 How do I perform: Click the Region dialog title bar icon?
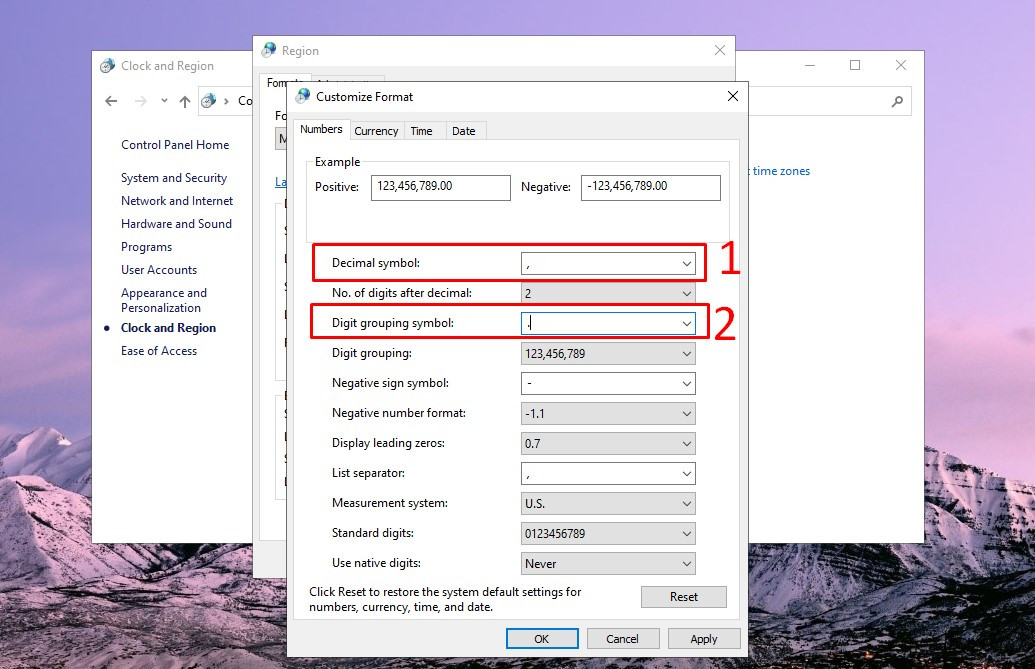tap(269, 50)
